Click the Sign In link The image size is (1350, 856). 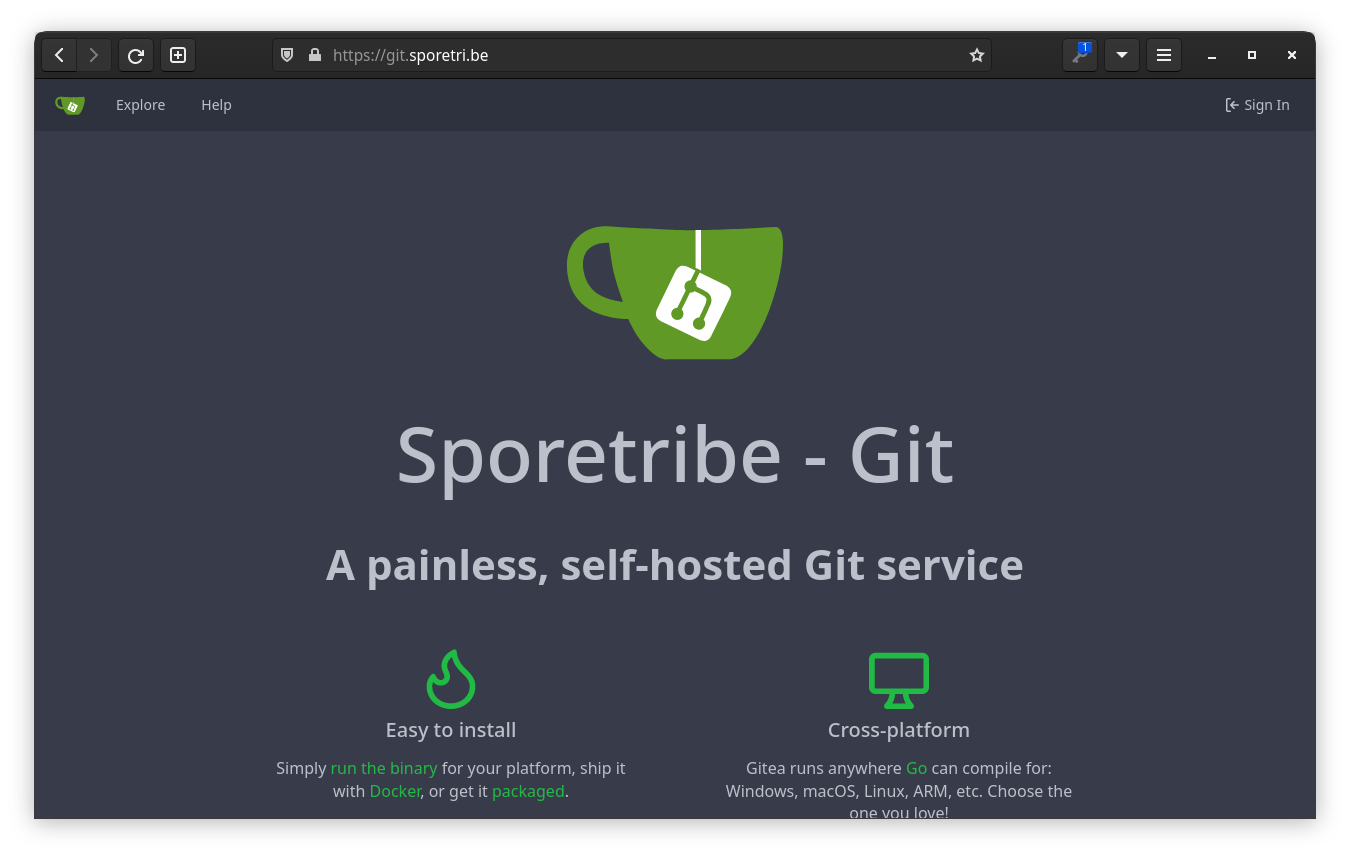pos(1257,105)
